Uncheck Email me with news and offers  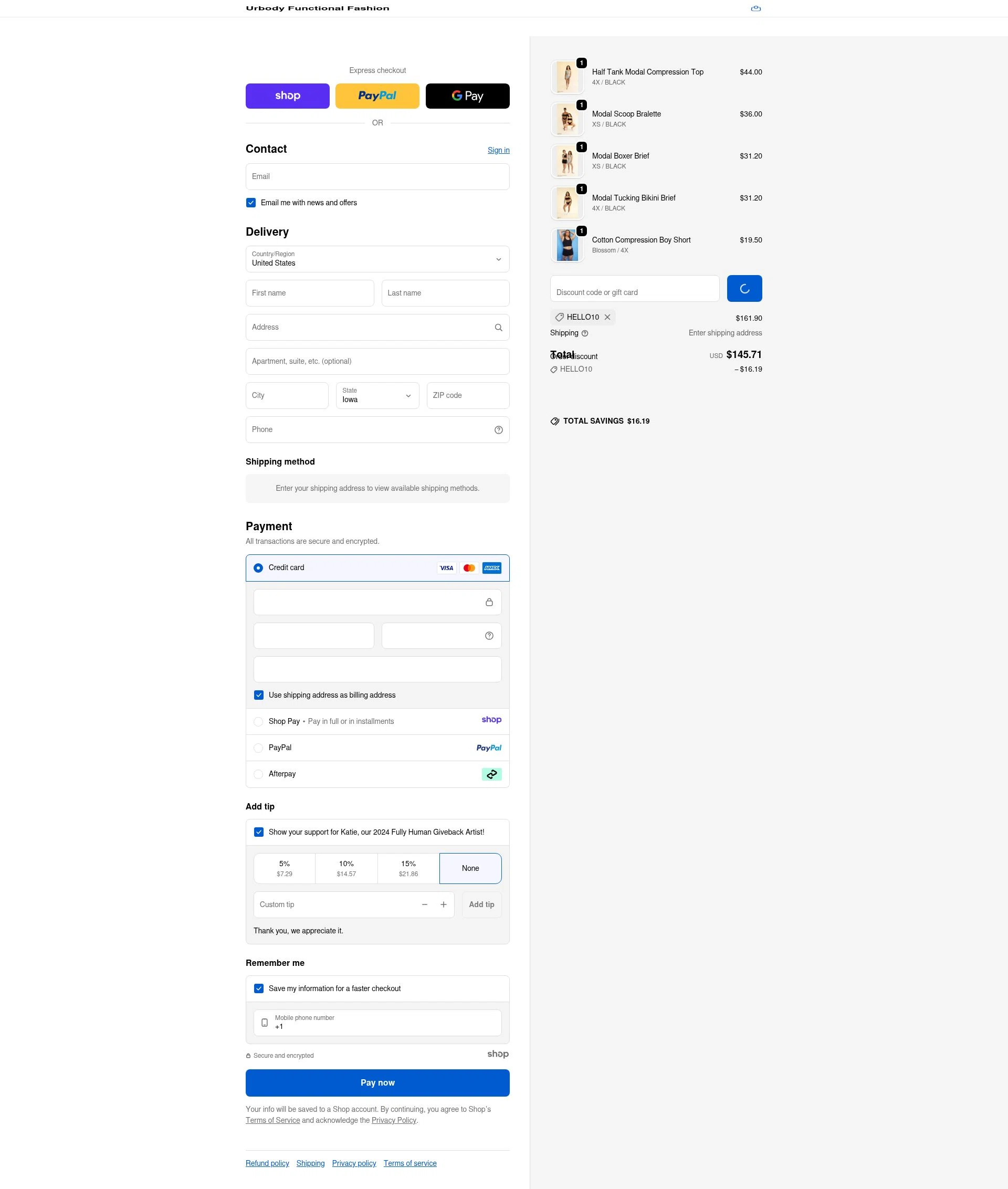tap(250, 202)
